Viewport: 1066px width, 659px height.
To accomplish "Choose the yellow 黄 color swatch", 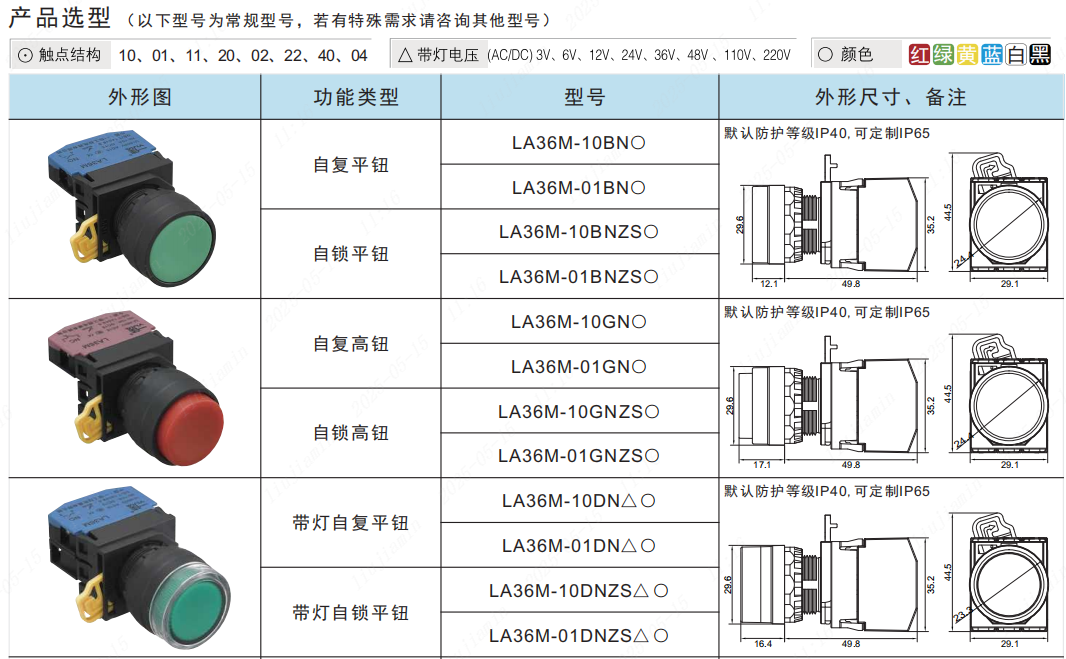I will pos(967,55).
